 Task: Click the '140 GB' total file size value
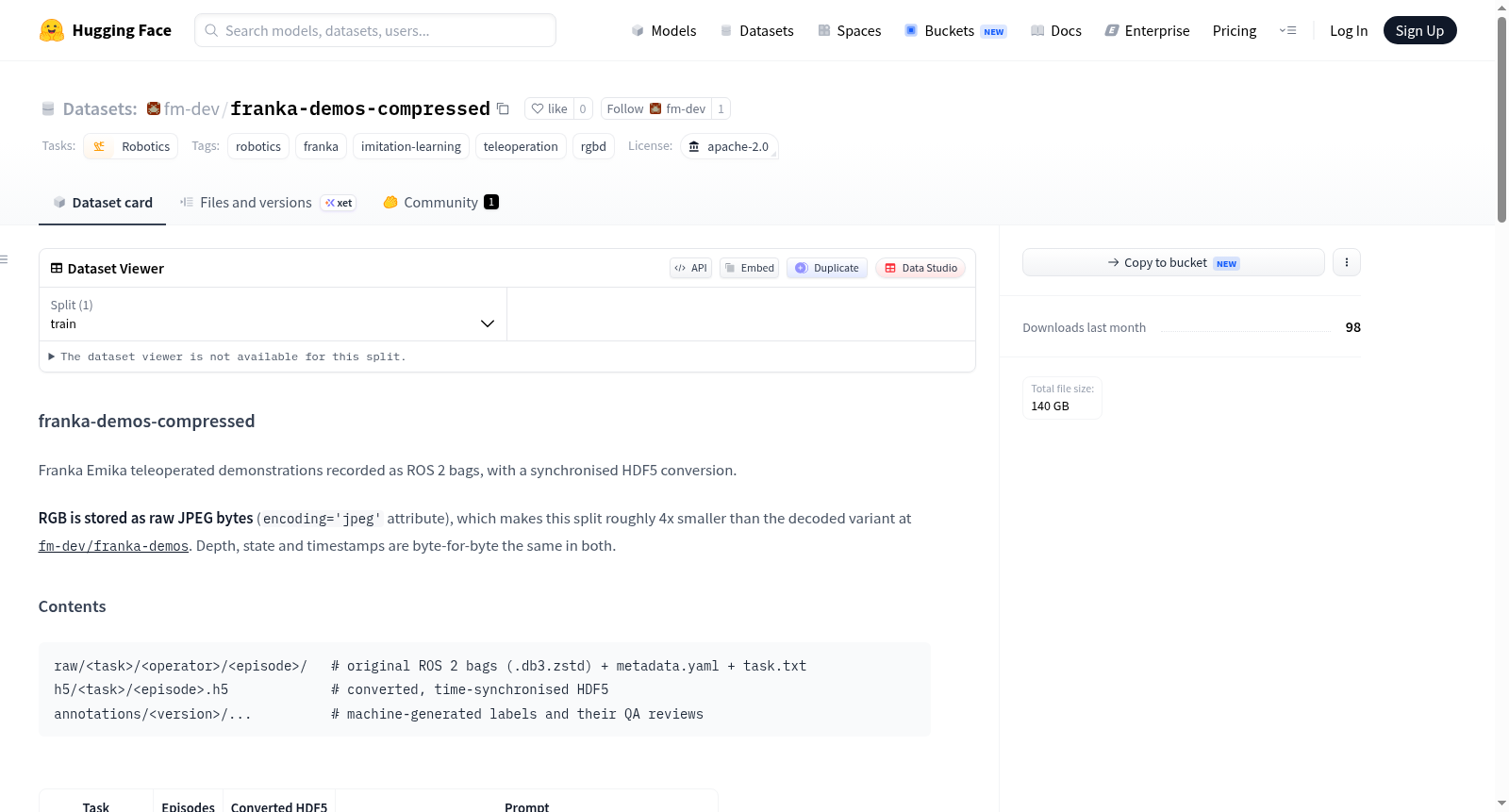1050,406
